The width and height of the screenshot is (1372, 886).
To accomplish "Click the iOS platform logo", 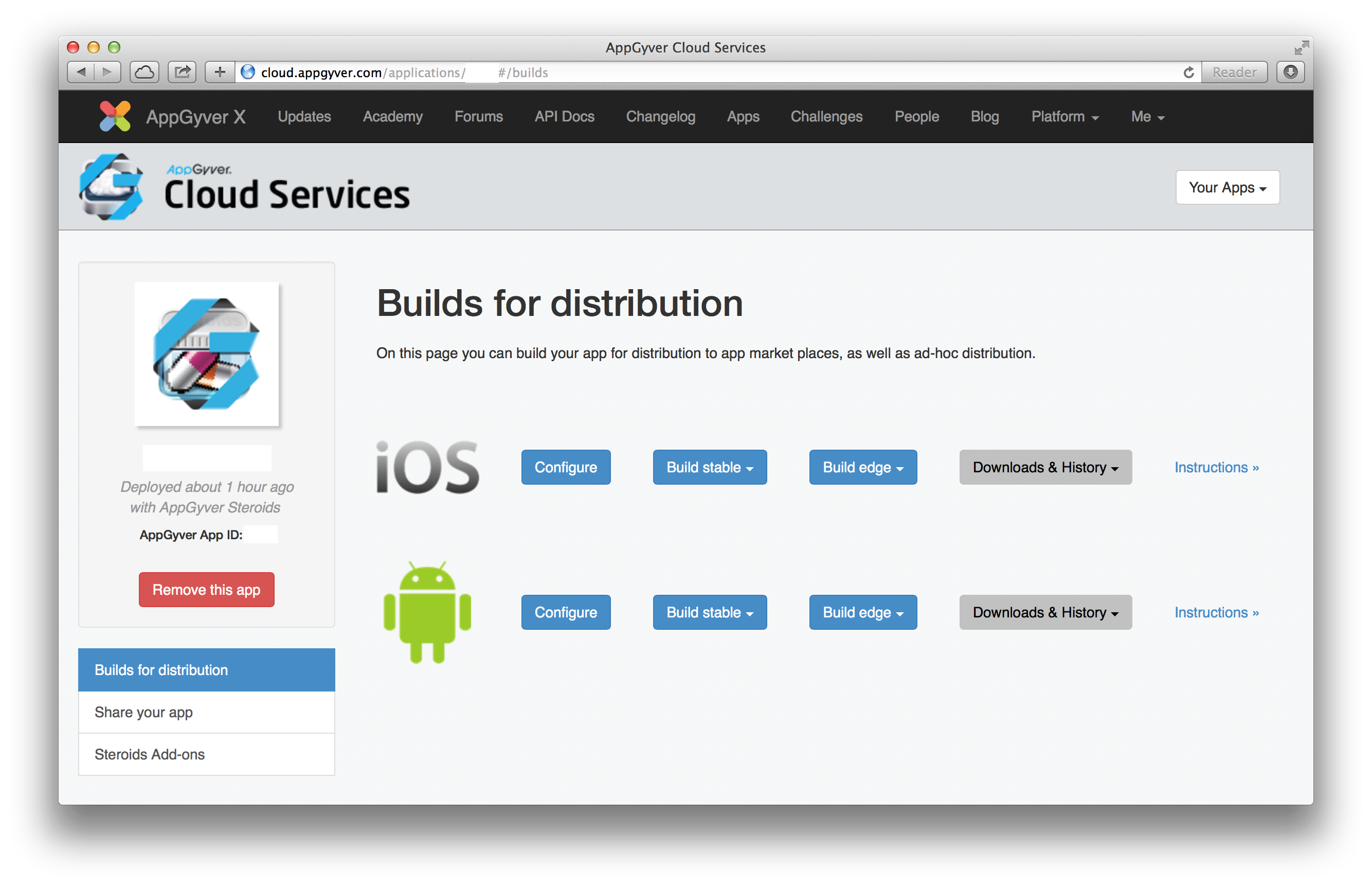I will [428, 467].
